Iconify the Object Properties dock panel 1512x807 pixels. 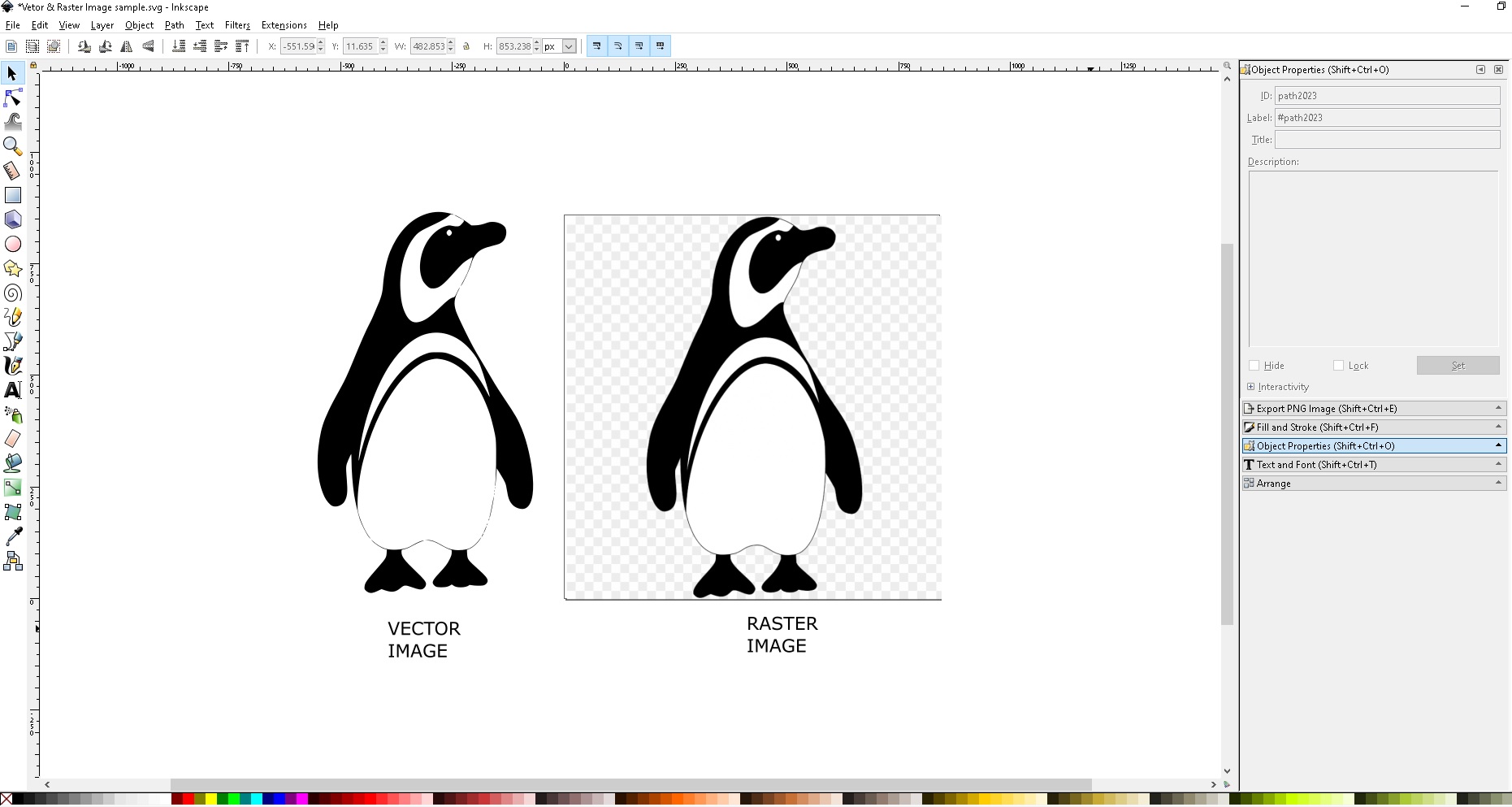tap(1480, 70)
